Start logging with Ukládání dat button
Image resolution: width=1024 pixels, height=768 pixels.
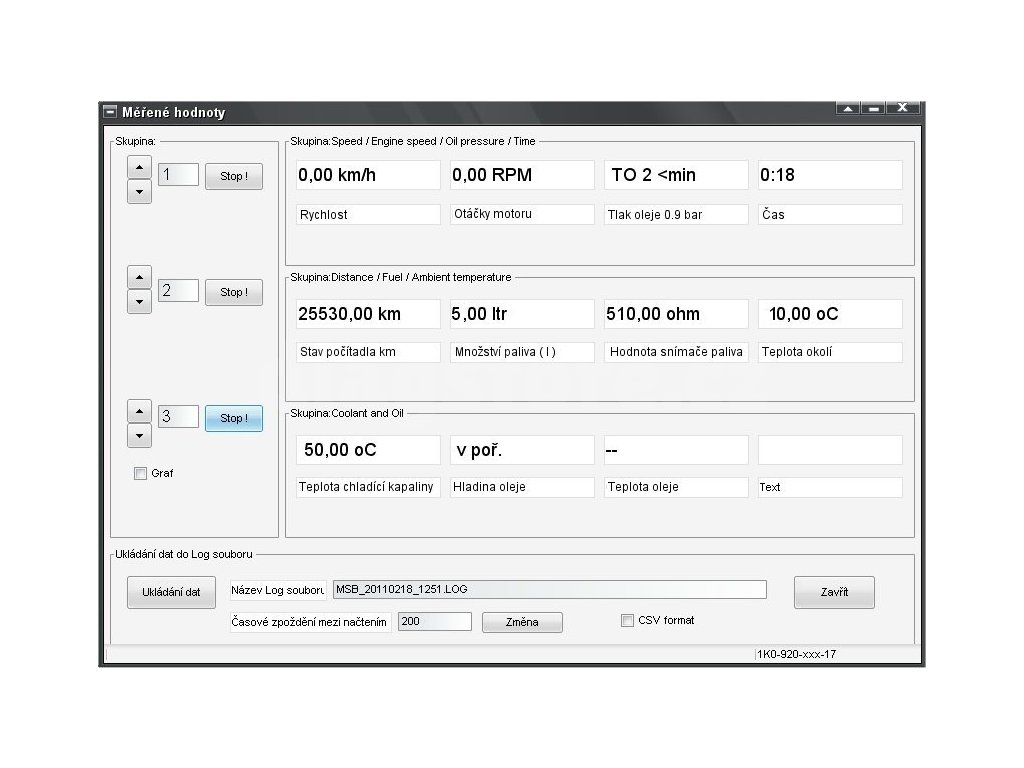click(171, 592)
